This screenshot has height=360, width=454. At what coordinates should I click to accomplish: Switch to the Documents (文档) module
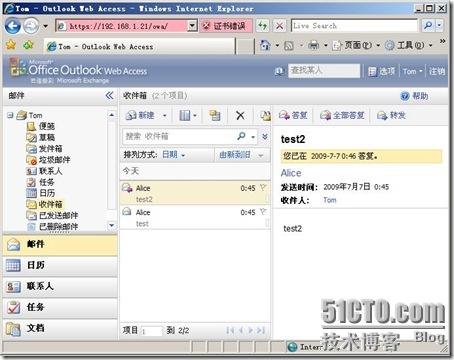[60, 328]
